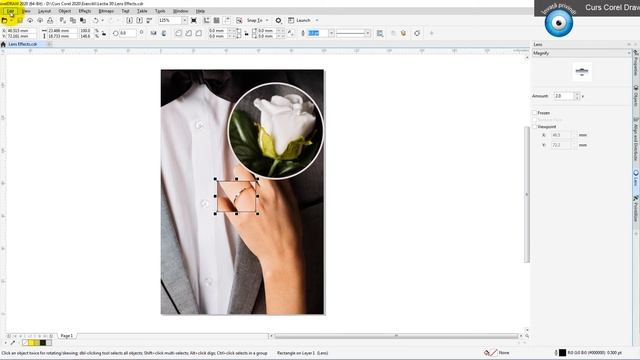640x360 pixels.
Task: Click the black swatch in document palette
Action: click(x=43, y=343)
